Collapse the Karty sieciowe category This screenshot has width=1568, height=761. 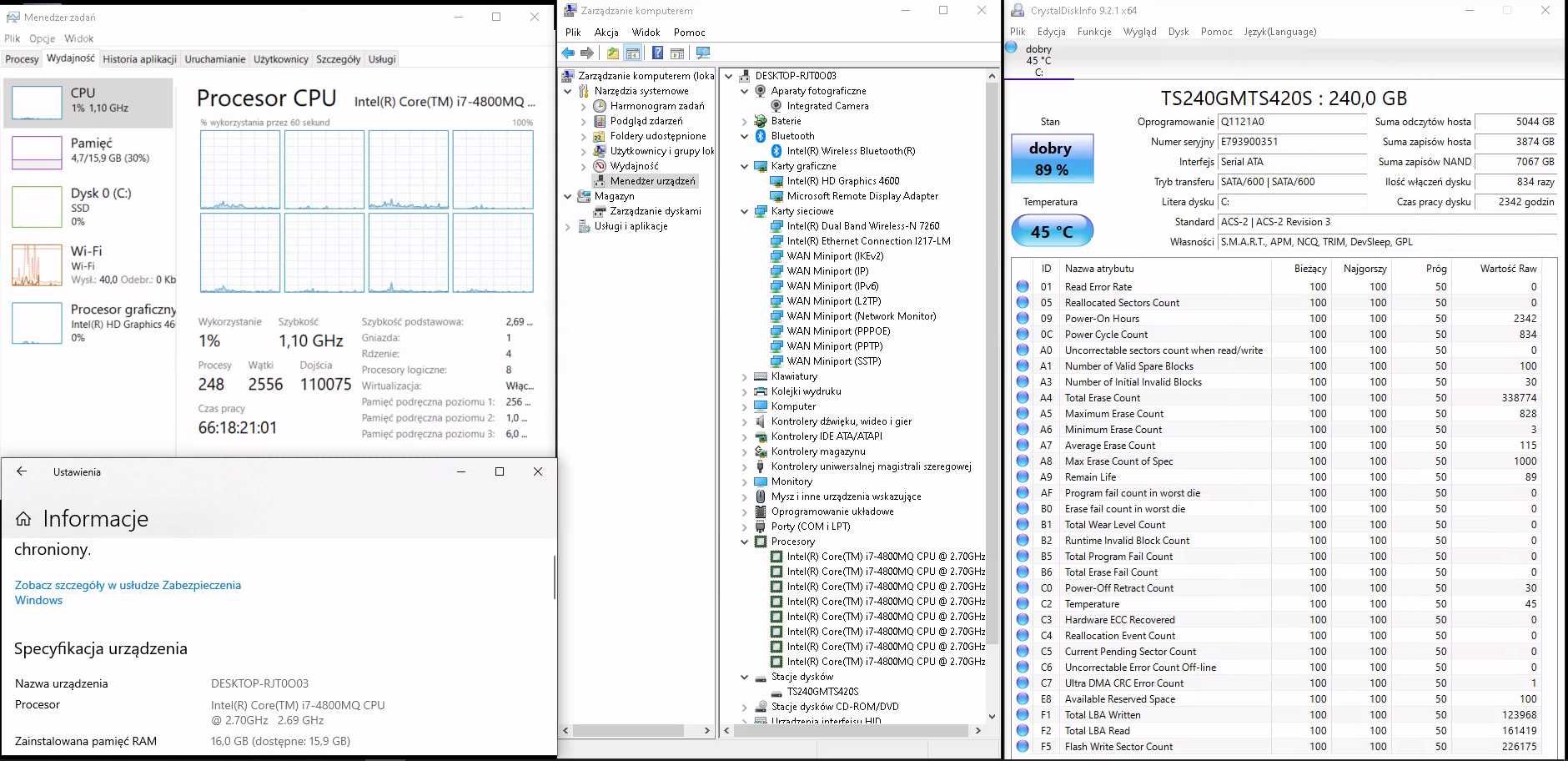745,211
